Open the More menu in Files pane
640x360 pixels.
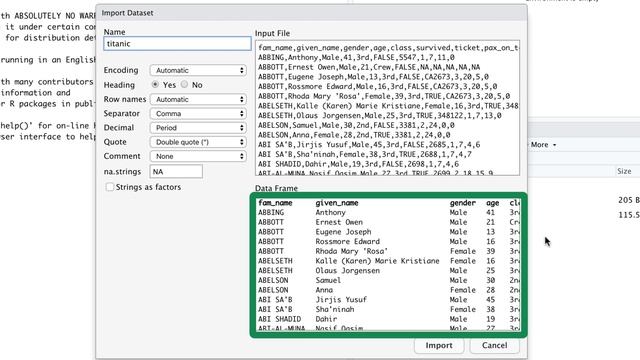543,144
